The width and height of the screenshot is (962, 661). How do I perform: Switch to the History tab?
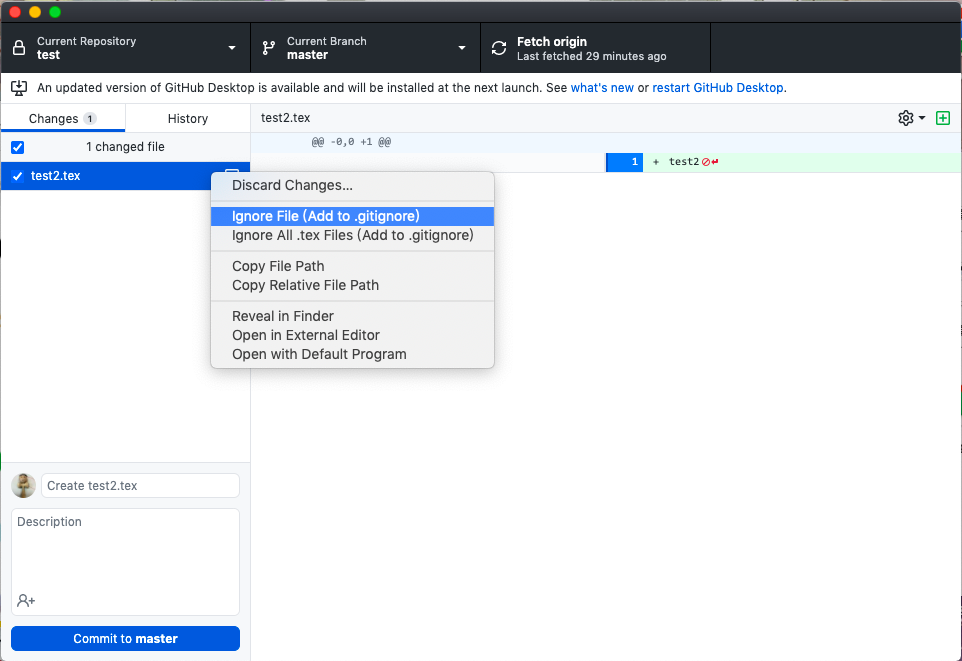(x=187, y=118)
